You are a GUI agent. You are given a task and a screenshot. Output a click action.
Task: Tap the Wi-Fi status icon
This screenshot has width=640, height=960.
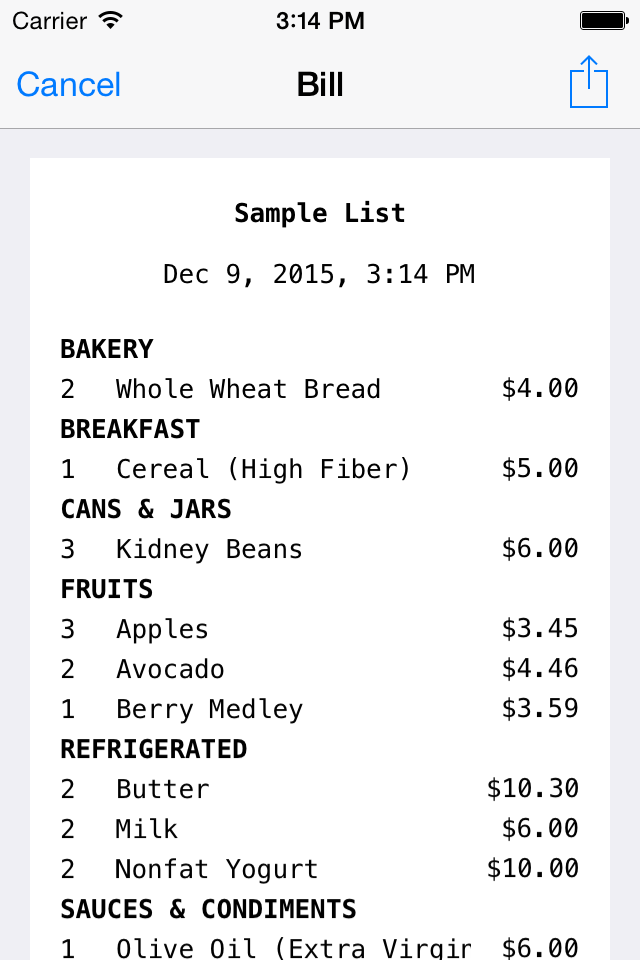(110, 21)
